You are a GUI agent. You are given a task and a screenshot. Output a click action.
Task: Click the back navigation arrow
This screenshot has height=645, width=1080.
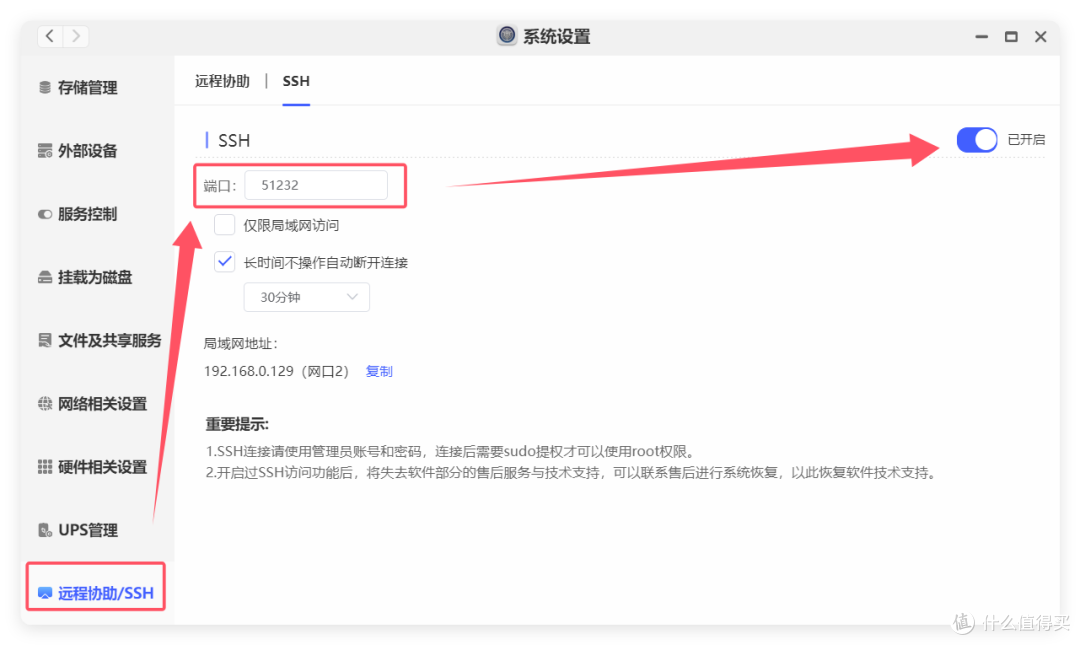[49, 35]
